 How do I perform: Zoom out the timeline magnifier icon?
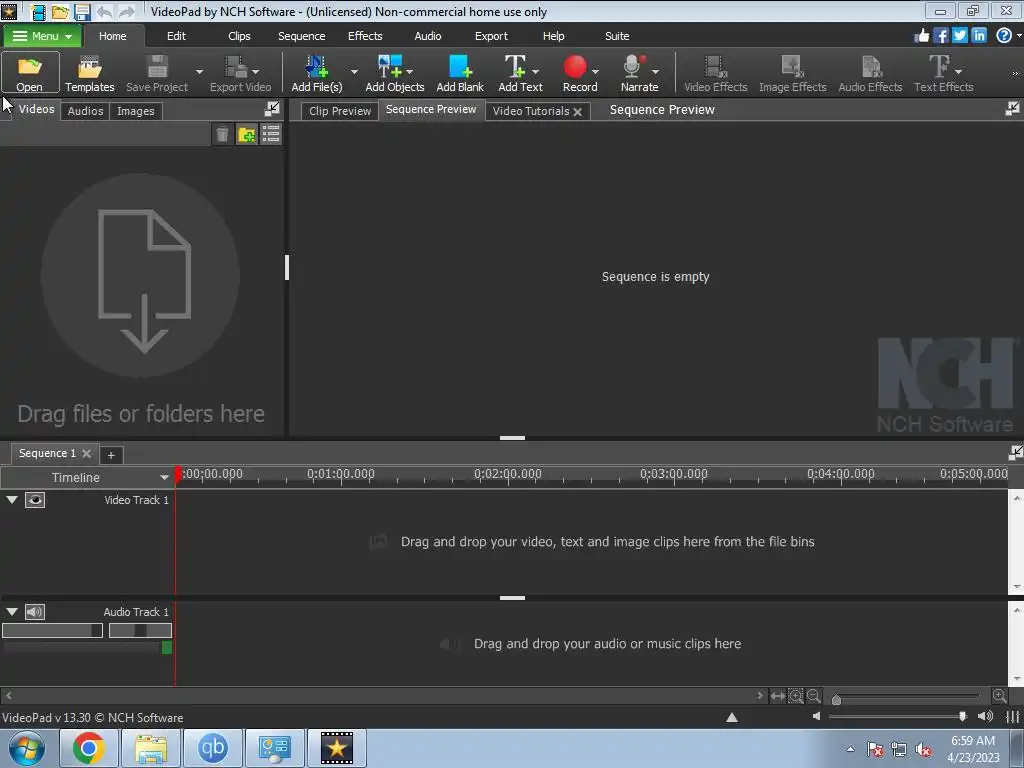(x=813, y=696)
